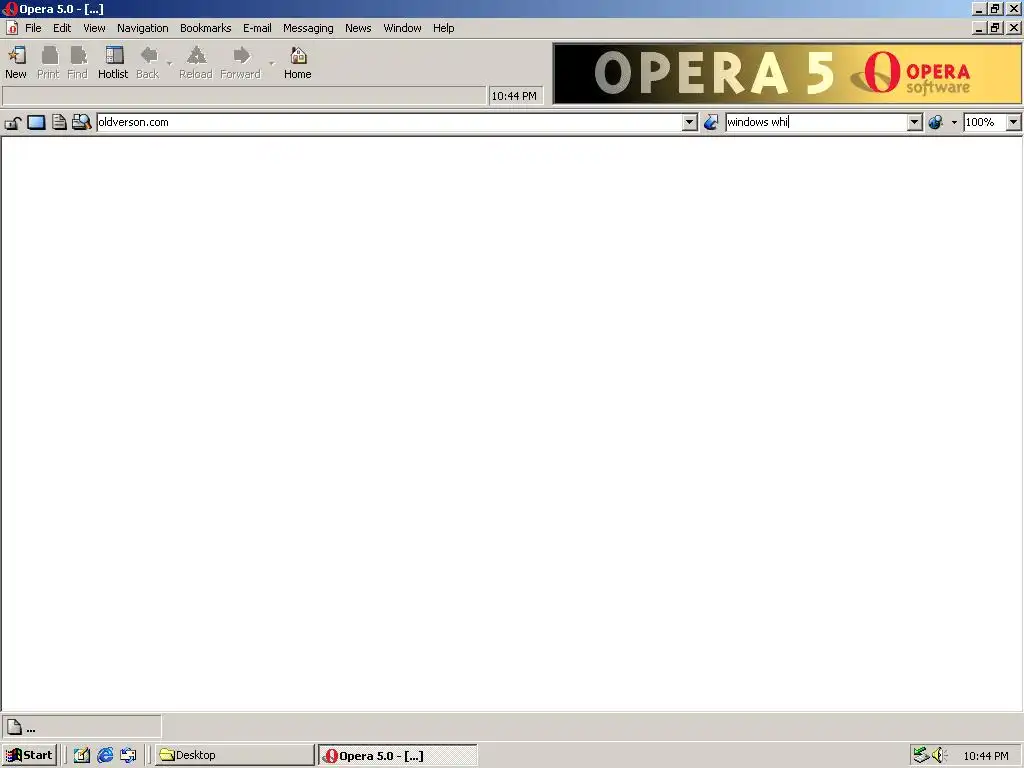Image resolution: width=1024 pixels, height=768 pixels.
Task: Open the View menu
Action: coord(94,28)
